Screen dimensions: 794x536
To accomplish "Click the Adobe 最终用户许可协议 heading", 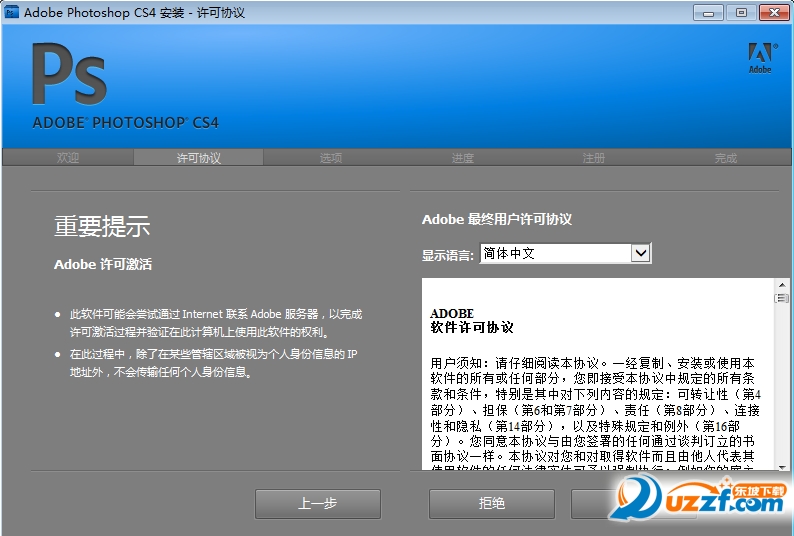I will [497, 219].
